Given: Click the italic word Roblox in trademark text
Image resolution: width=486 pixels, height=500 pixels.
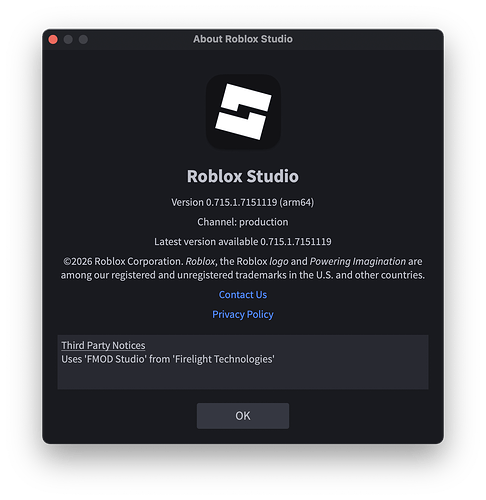Looking at the screenshot, I should point(200,261).
